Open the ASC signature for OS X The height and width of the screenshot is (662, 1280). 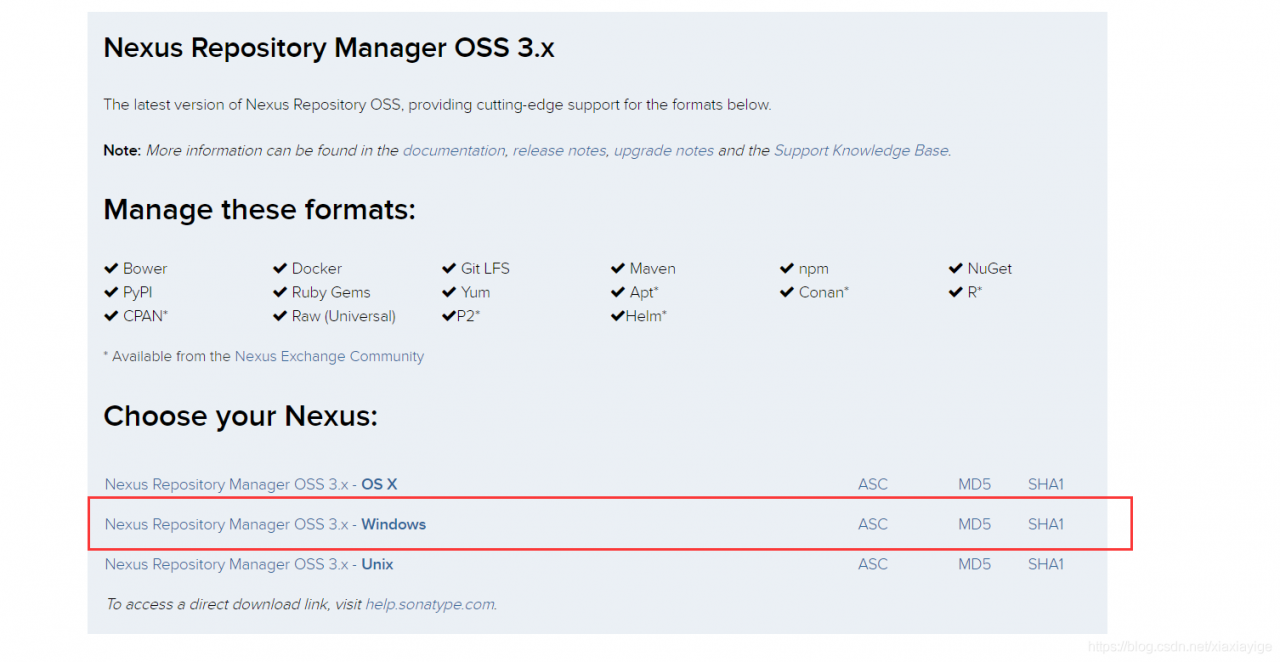pos(873,484)
